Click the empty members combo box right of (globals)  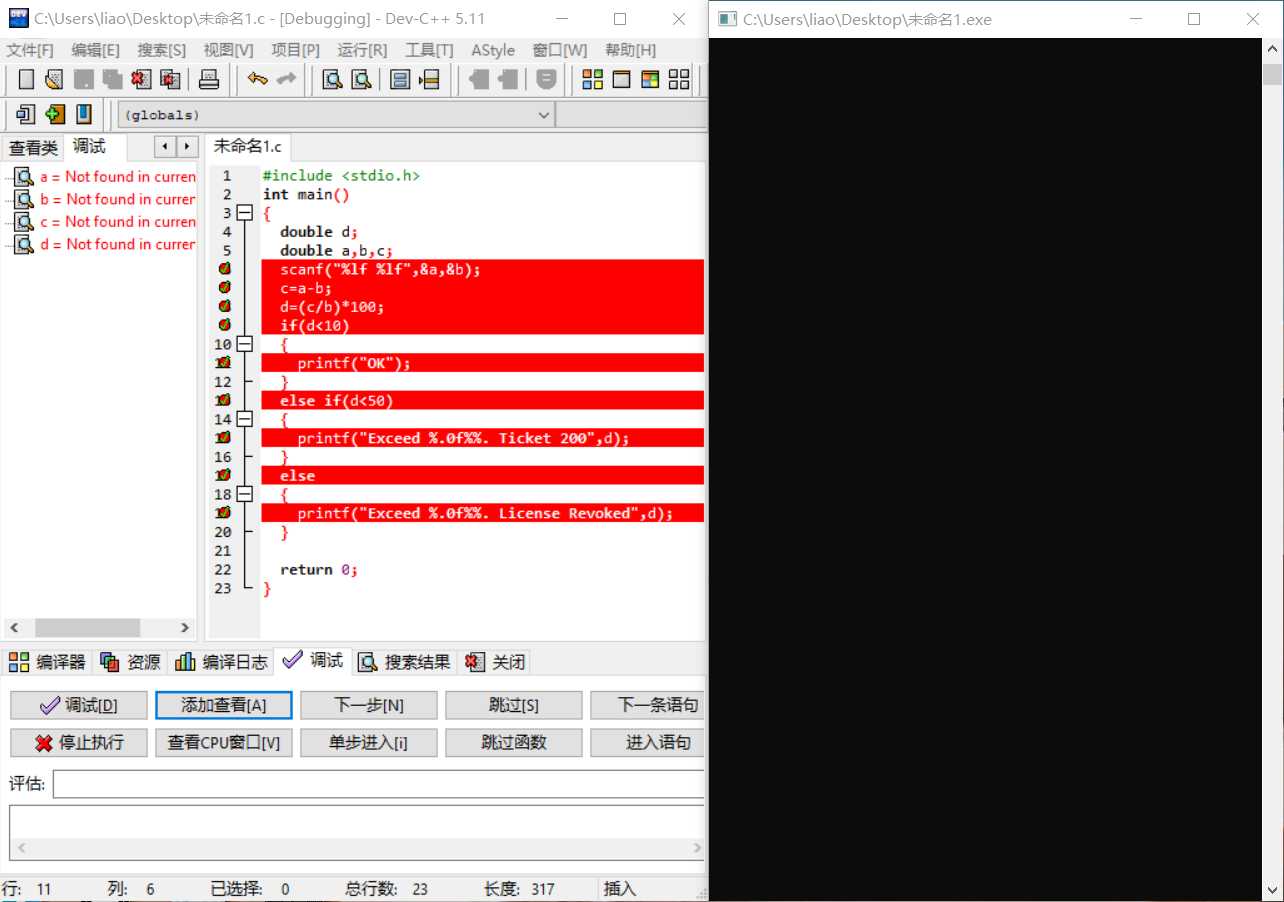631,115
